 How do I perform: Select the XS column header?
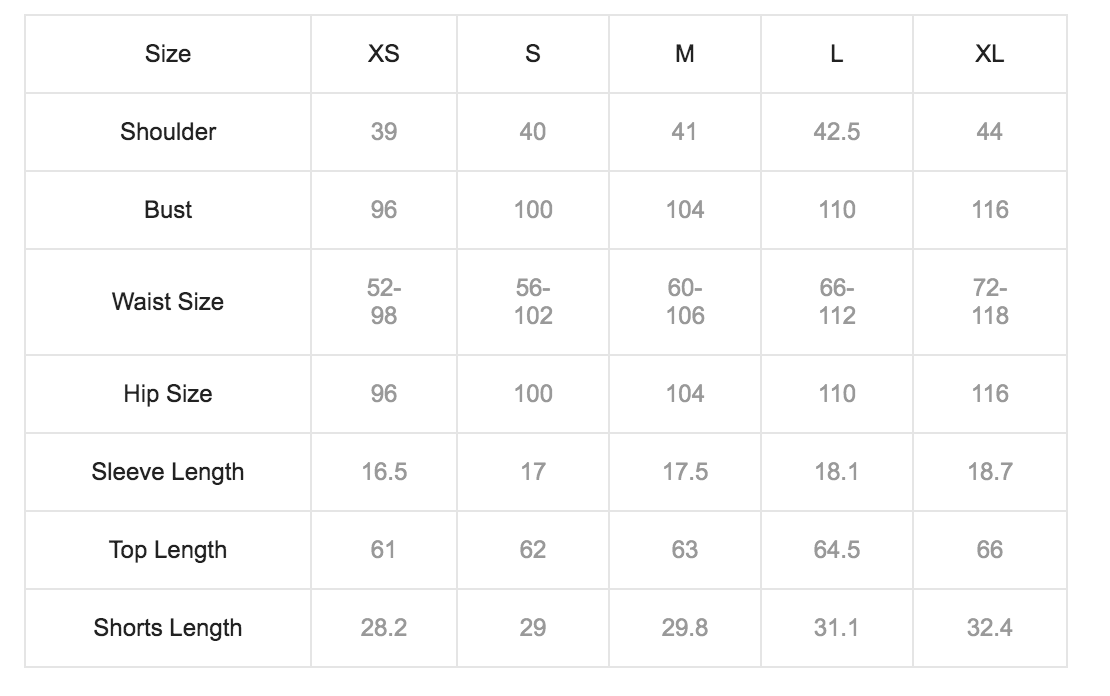pyautogui.click(x=384, y=54)
